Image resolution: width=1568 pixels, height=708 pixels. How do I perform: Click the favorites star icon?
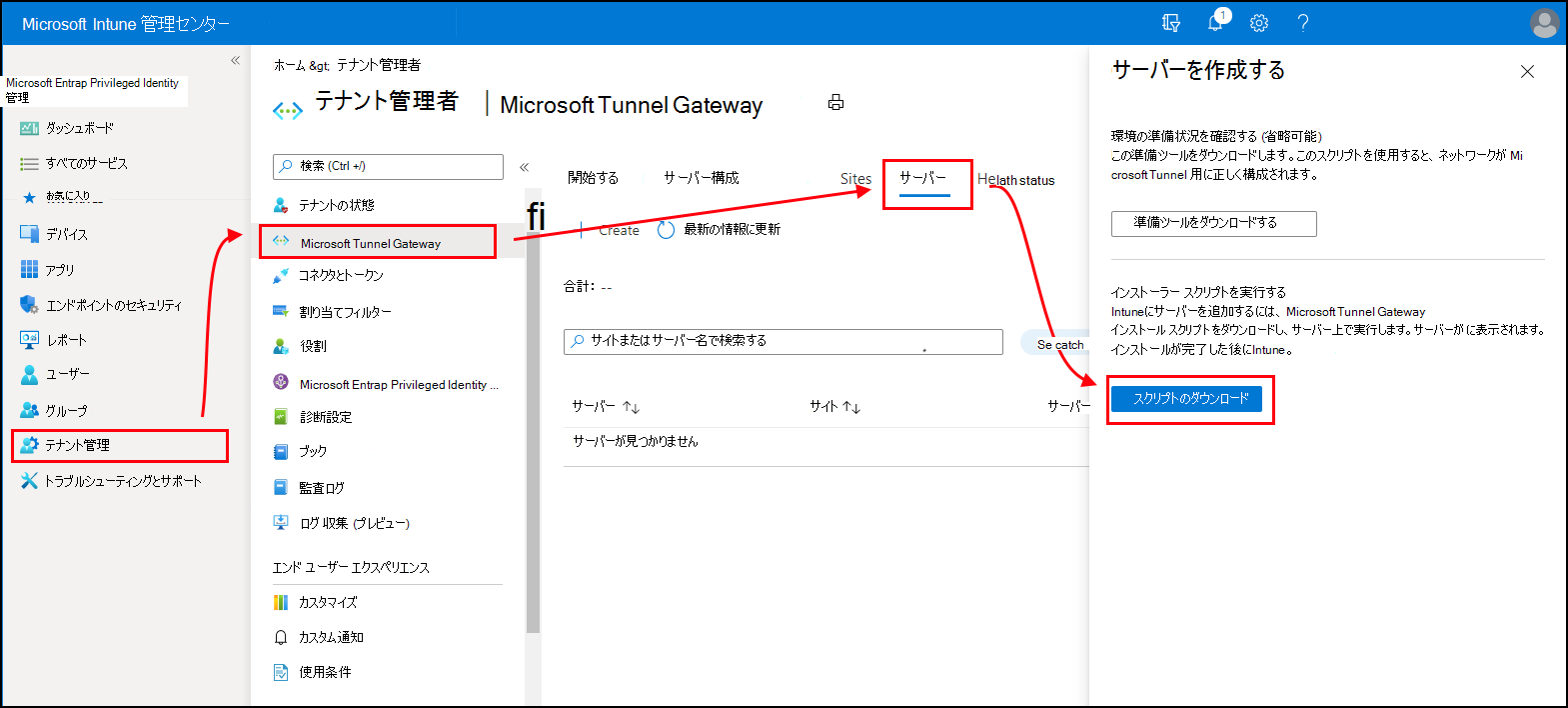[x=29, y=197]
